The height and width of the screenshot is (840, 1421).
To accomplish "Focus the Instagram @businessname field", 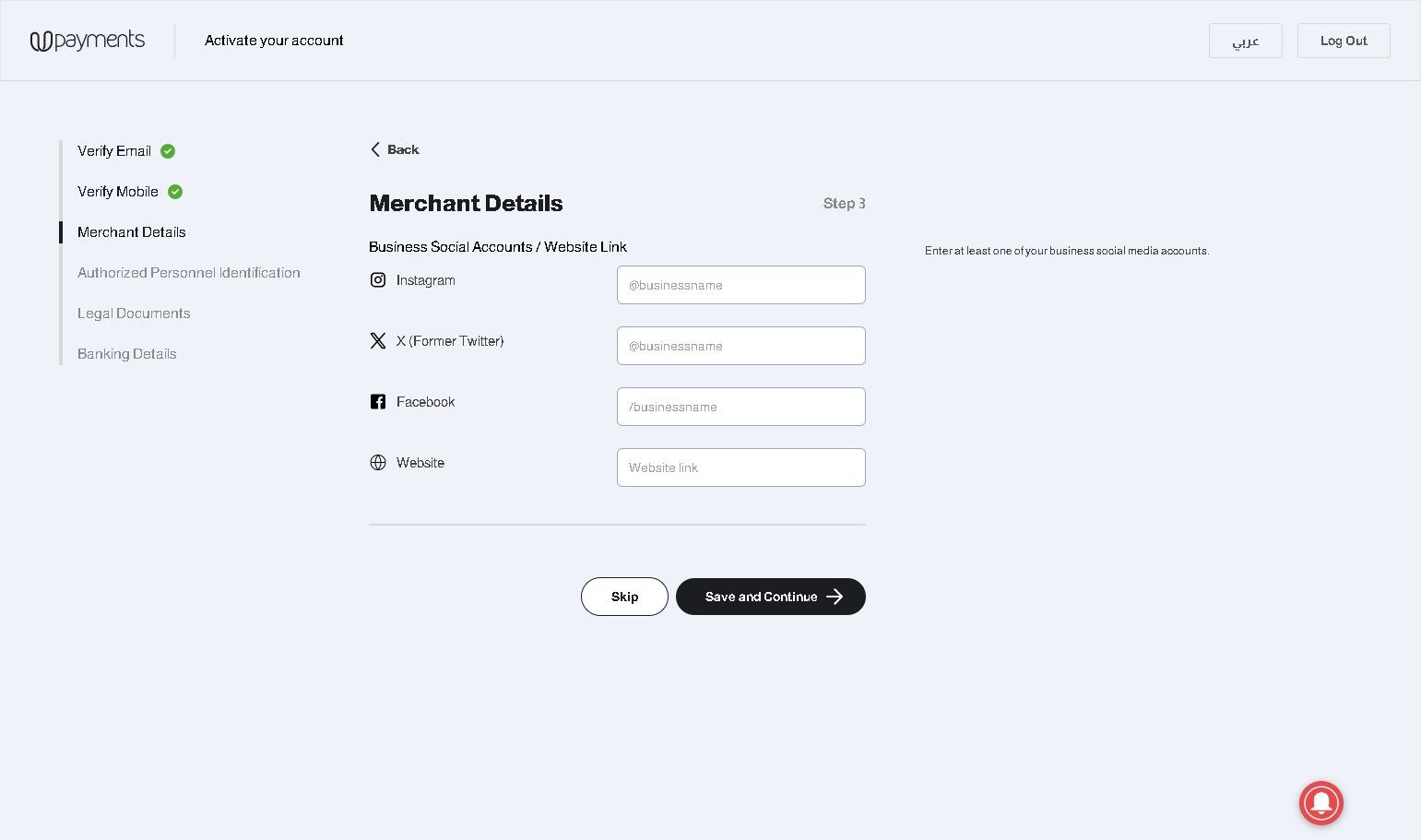I will (741, 285).
